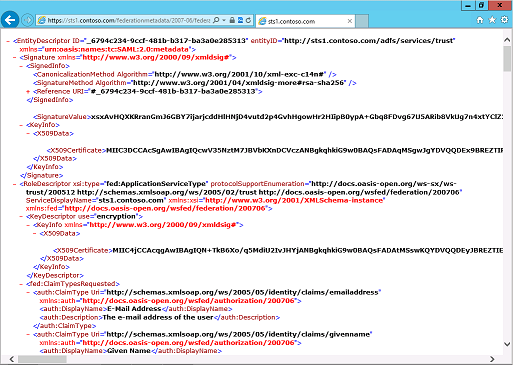Open the Tools gear menu
The width and height of the screenshot is (513, 365).
pos(505,20)
